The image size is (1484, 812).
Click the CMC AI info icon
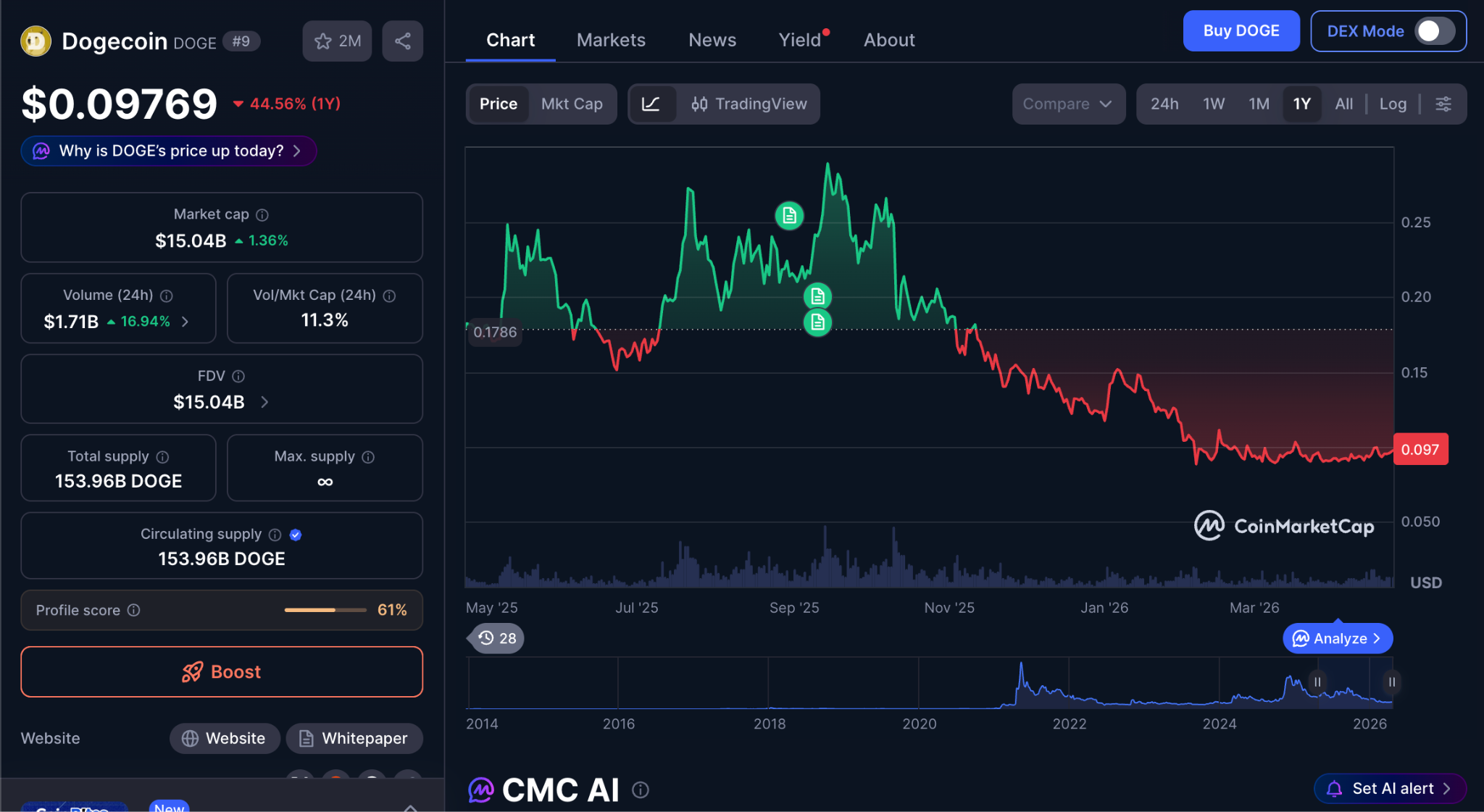640,790
